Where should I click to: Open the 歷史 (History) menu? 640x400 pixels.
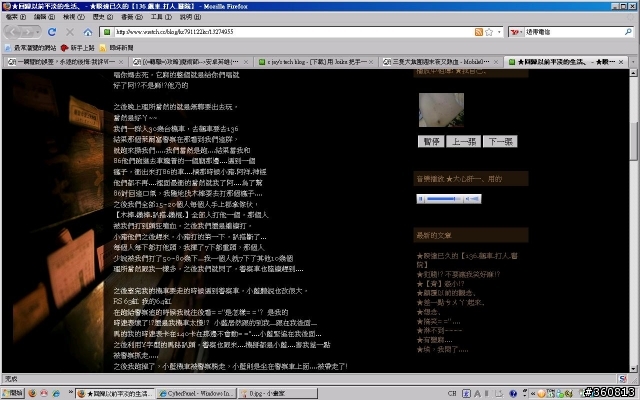(x=102, y=17)
